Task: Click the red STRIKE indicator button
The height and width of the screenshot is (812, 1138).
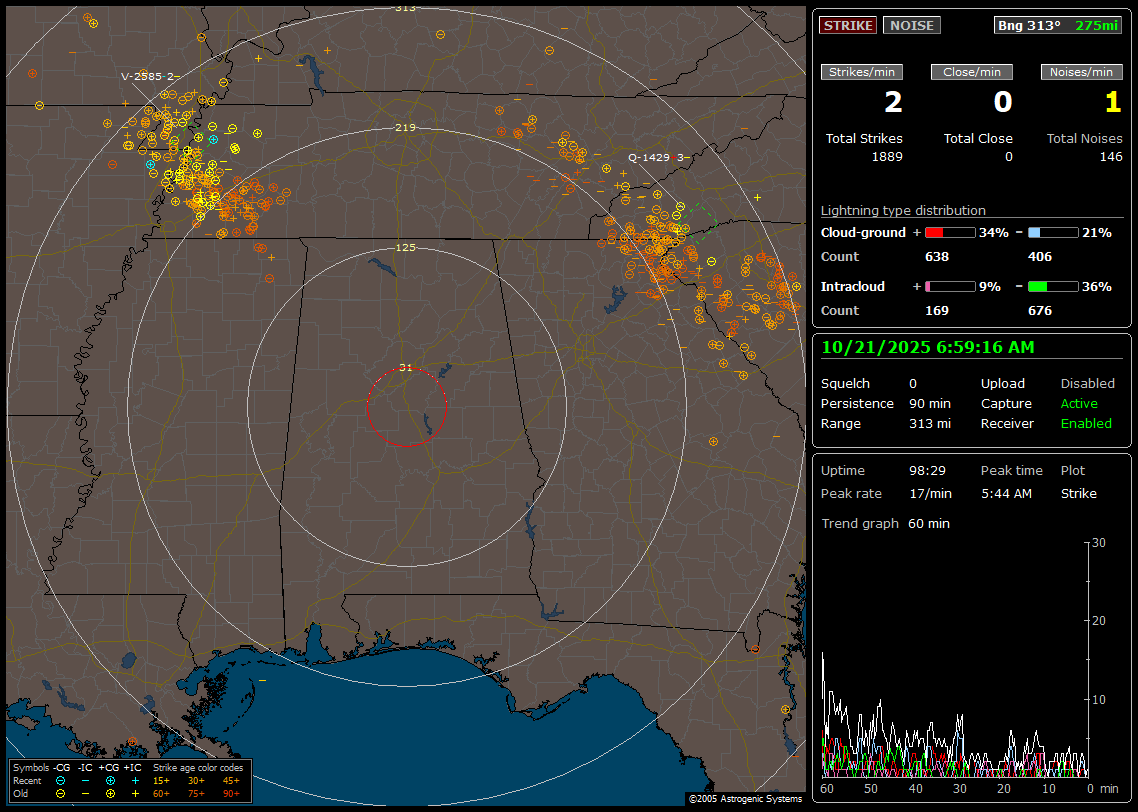Action: 848,25
